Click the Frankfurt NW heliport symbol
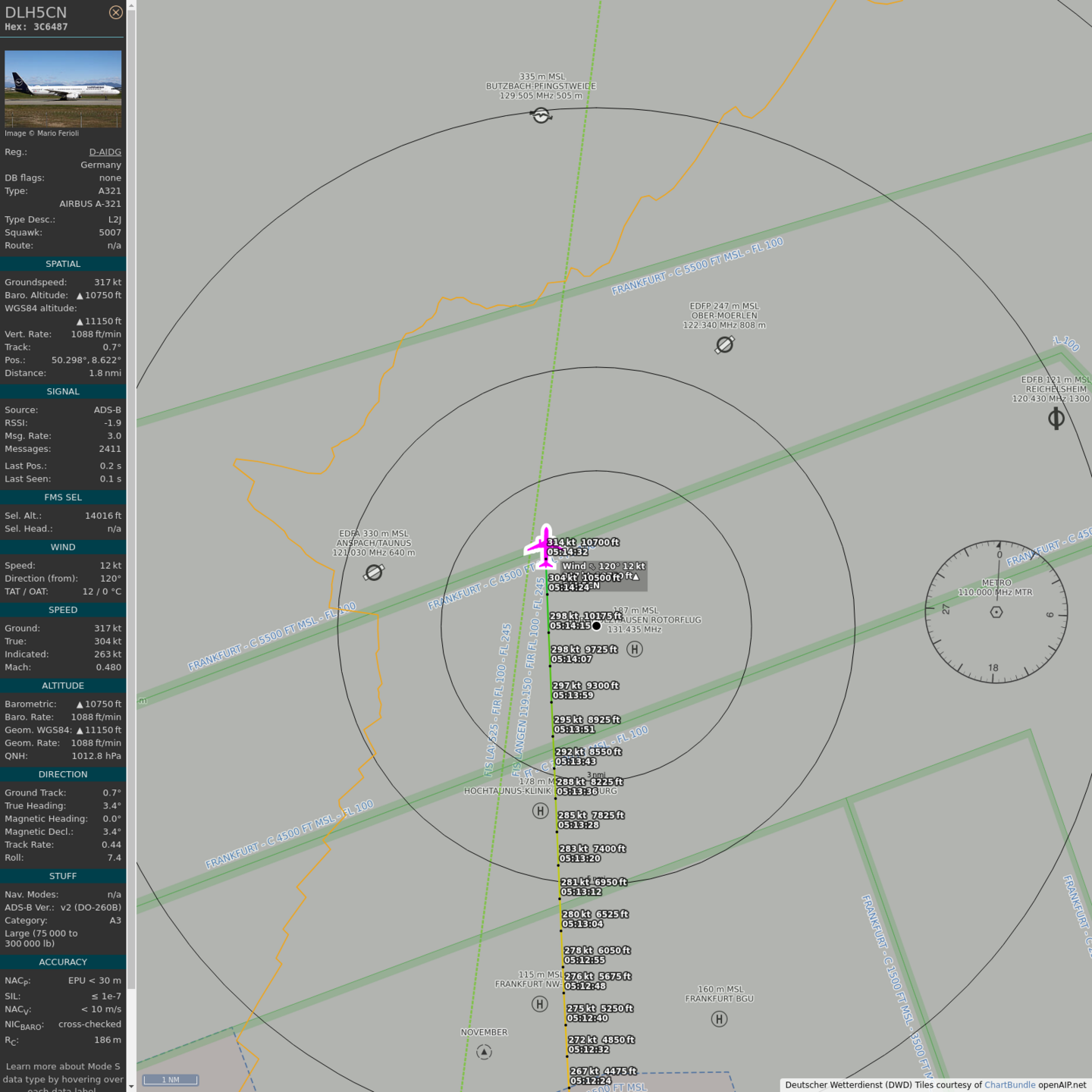This screenshot has height=1092, width=1092. click(539, 1004)
